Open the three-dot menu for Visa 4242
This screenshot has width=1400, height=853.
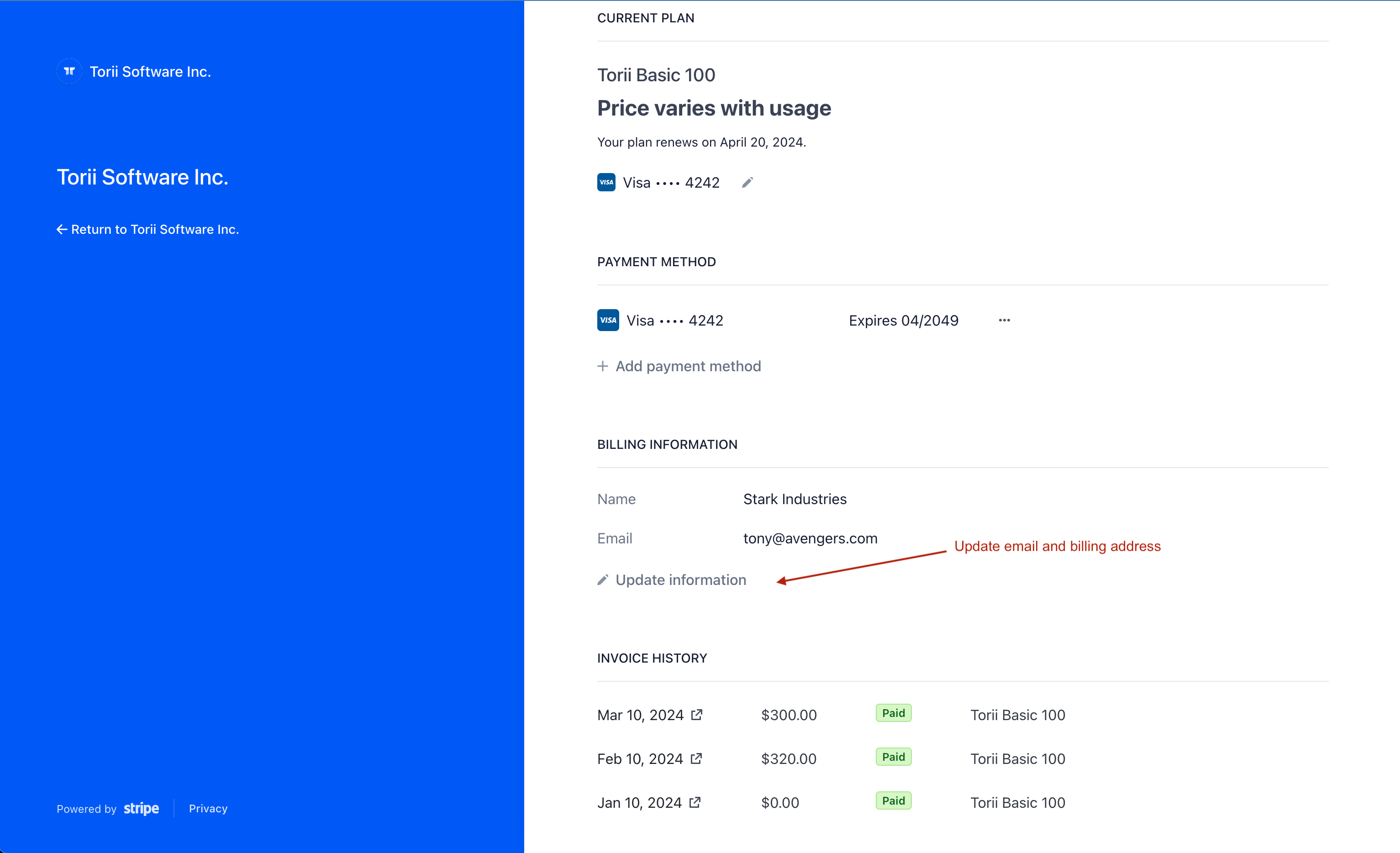click(1005, 321)
